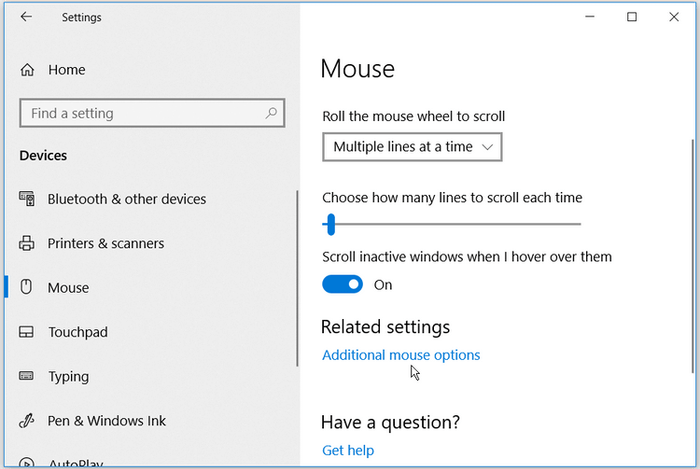Click the Typing keyboard icon
The width and height of the screenshot is (700, 469).
tap(26, 376)
